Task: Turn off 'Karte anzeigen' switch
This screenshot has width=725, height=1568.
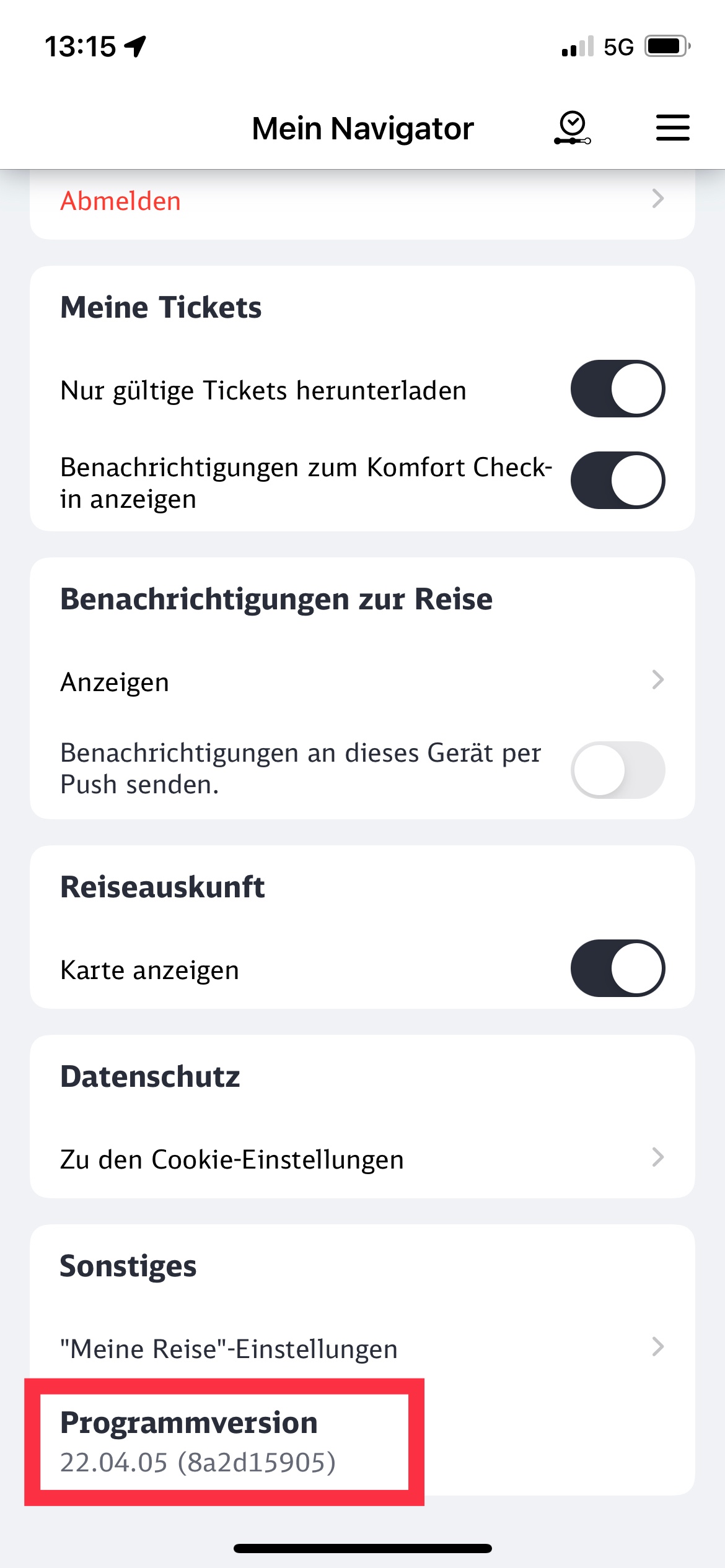Action: pos(617,968)
